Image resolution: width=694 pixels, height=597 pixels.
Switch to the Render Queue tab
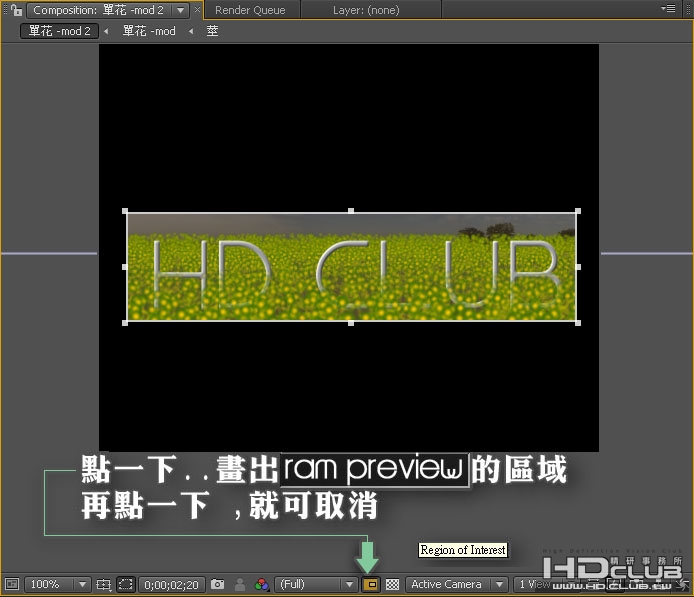[250, 10]
